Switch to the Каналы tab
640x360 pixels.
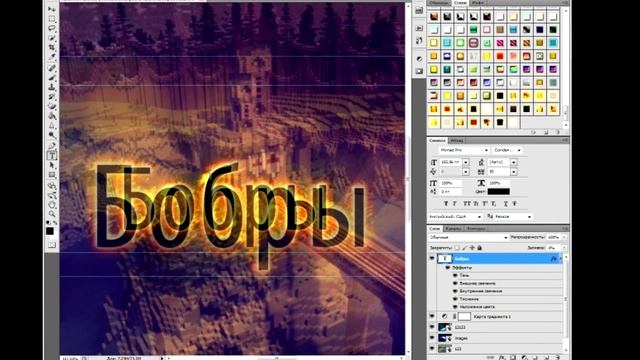[453, 229]
